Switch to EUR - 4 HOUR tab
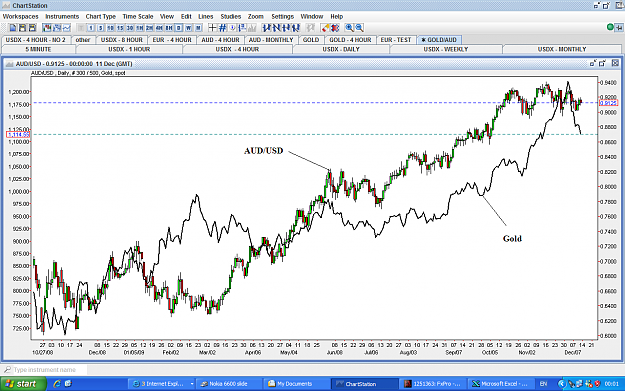 click(x=172, y=40)
